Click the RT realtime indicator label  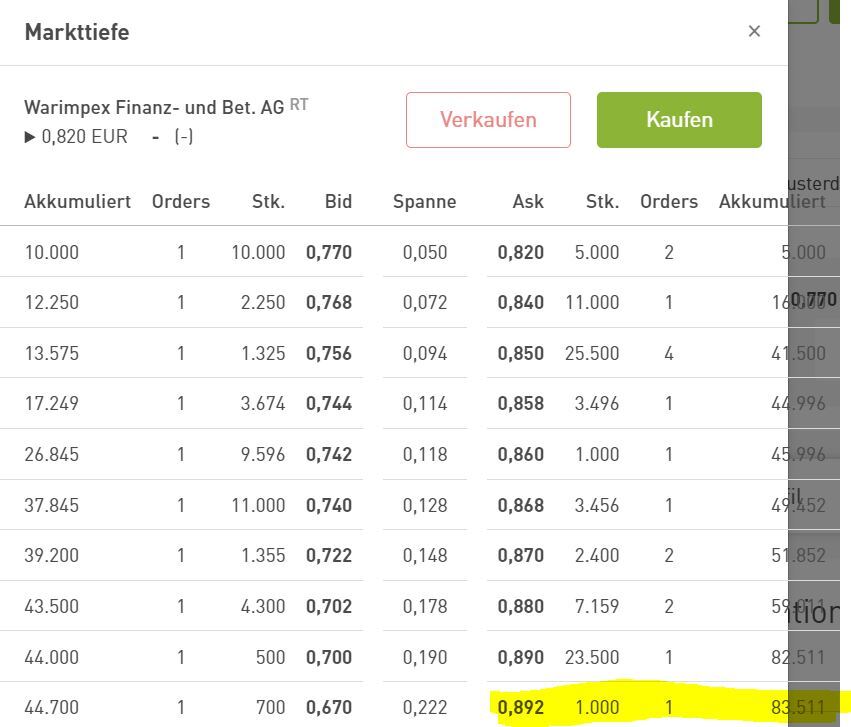point(299,104)
